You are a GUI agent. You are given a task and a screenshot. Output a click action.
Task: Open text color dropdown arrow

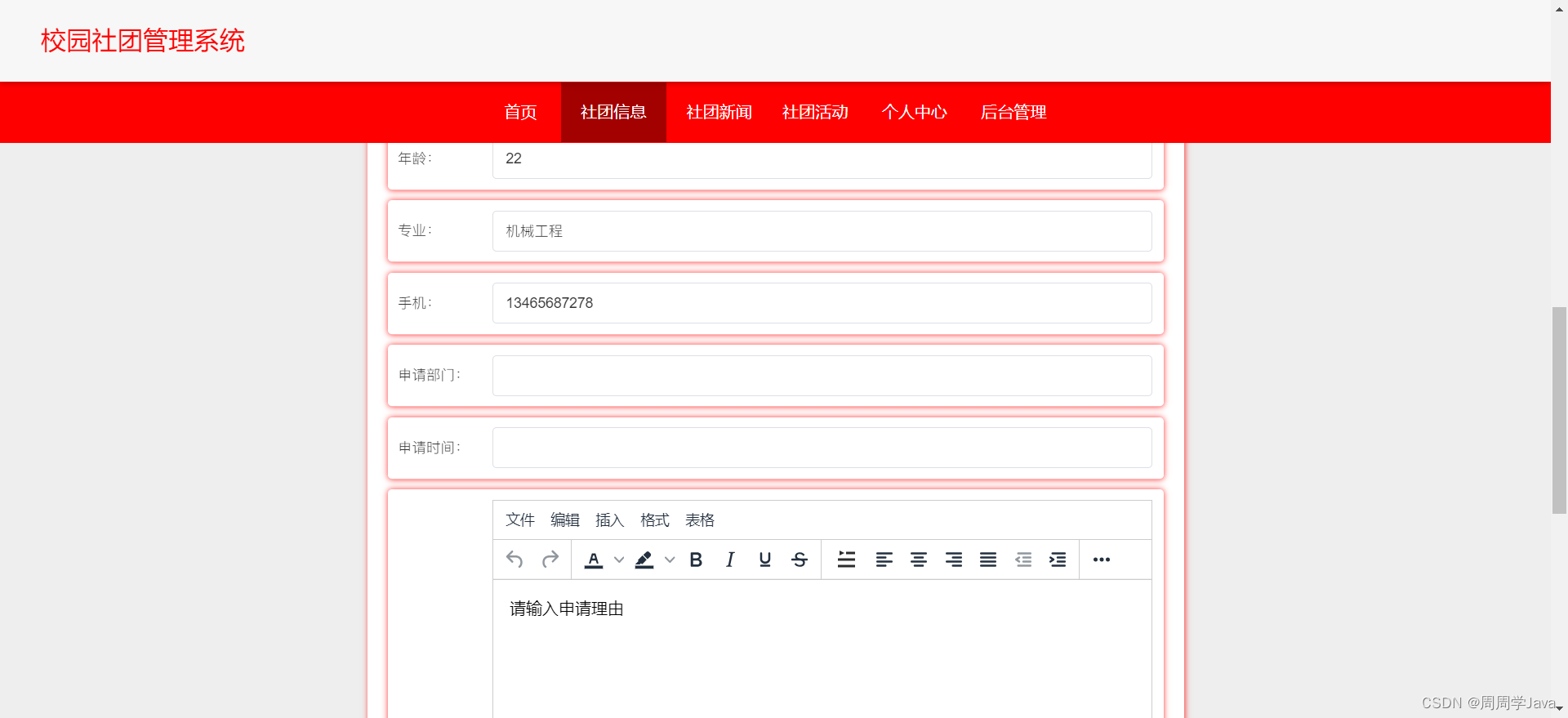tap(619, 560)
